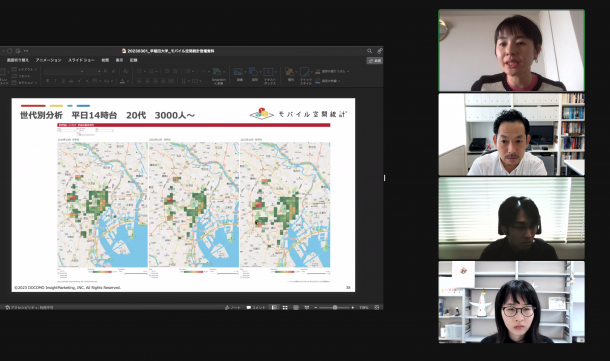Insert a picture using the 画像 icon

(x=239, y=74)
